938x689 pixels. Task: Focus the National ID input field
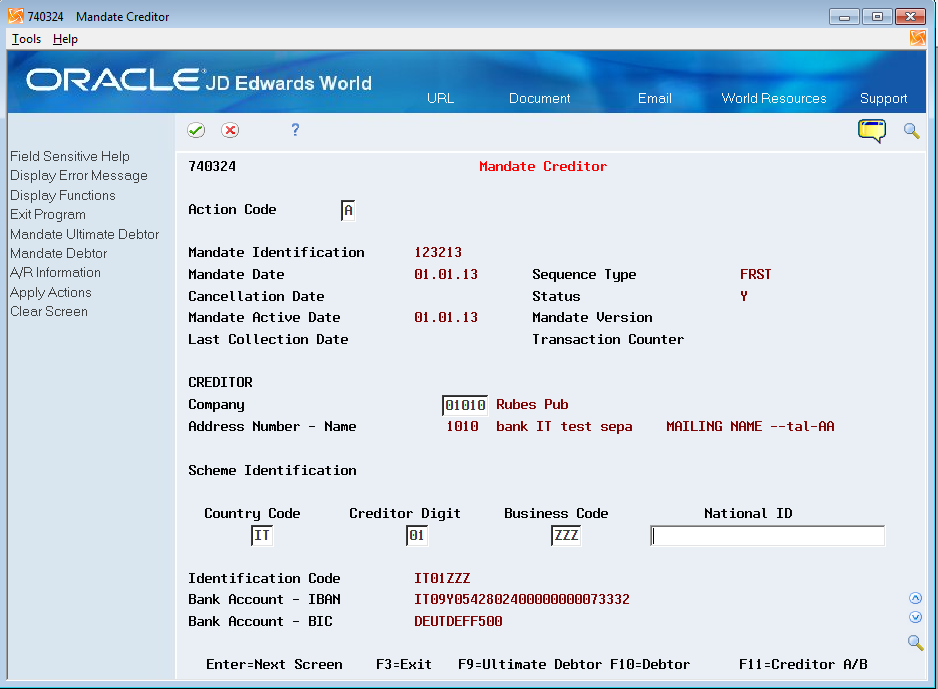[768, 535]
